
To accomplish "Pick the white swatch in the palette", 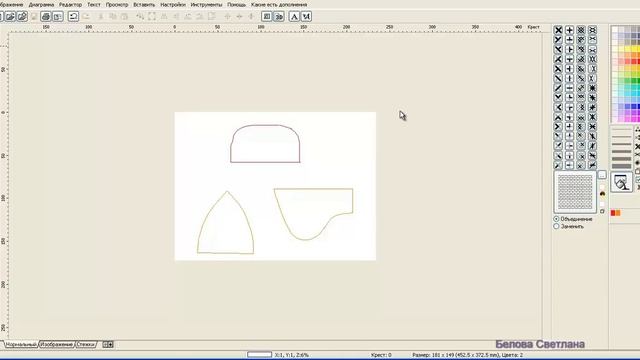I will (x=615, y=29).
